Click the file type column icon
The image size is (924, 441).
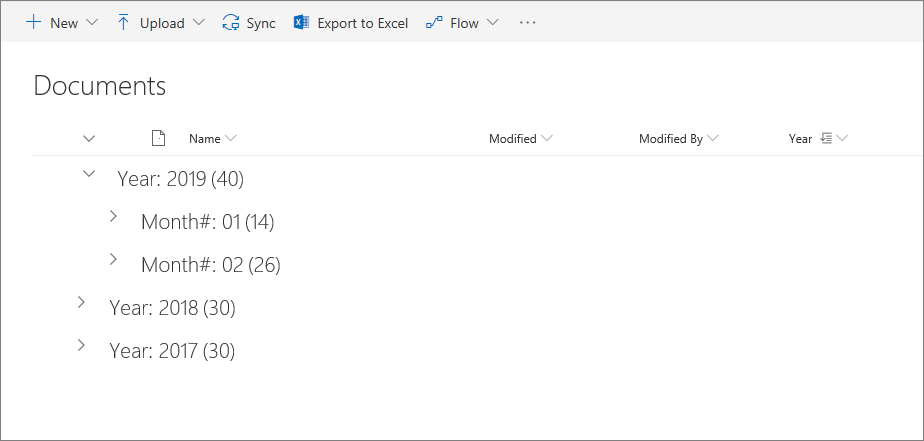[157, 139]
